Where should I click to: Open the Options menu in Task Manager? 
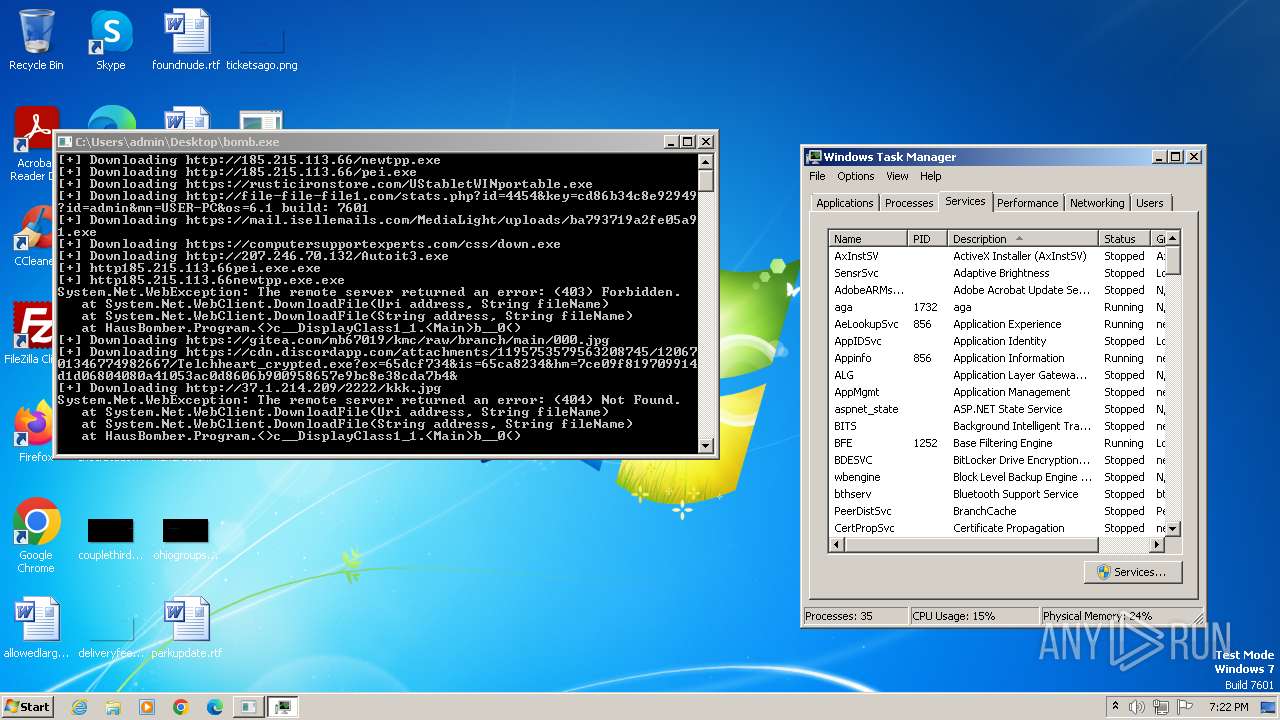pos(855,176)
